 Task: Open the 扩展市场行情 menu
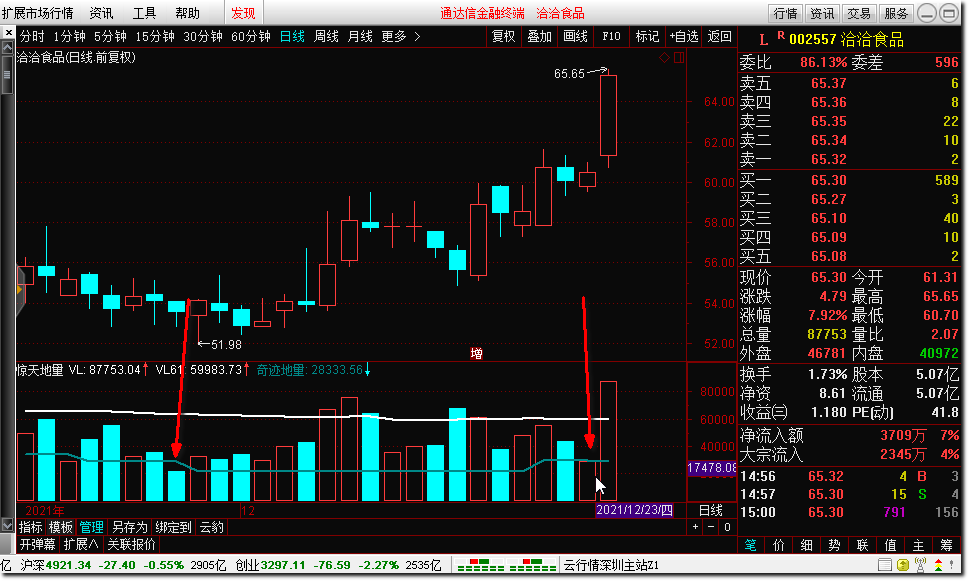click(x=37, y=13)
